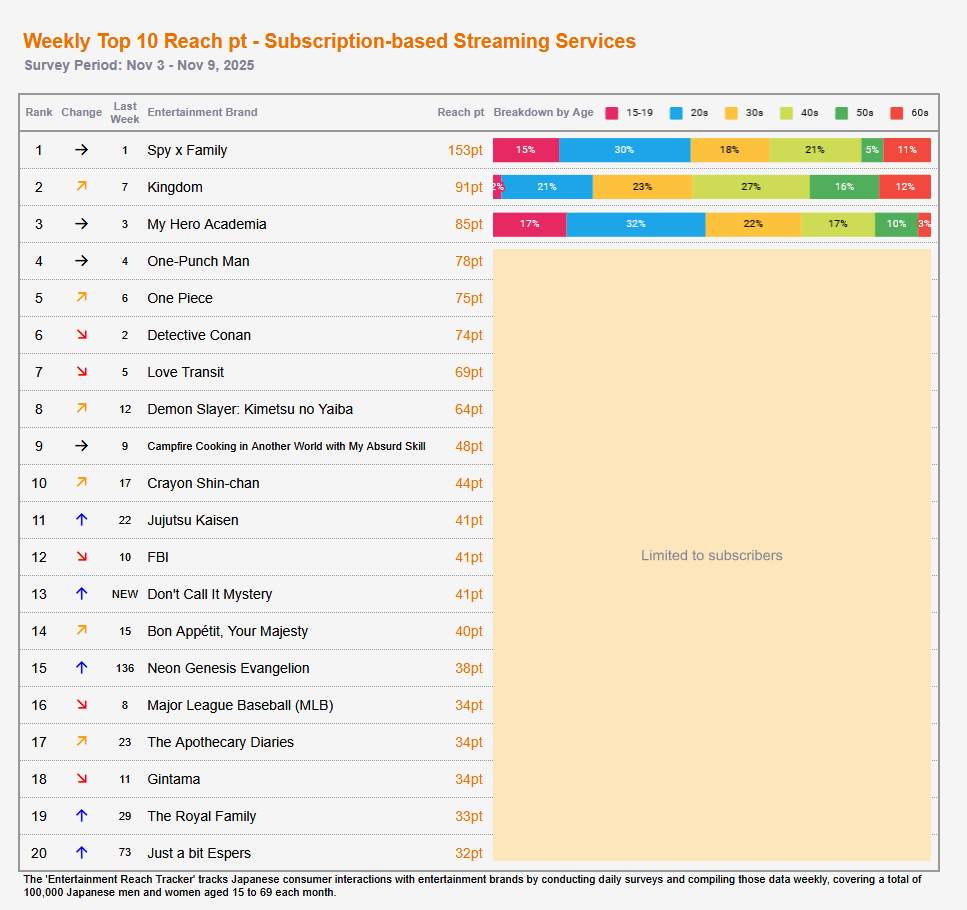Screen dimensions: 967x910
Task: Click the red down arrow for Major League Baseball
Action: [x=81, y=705]
